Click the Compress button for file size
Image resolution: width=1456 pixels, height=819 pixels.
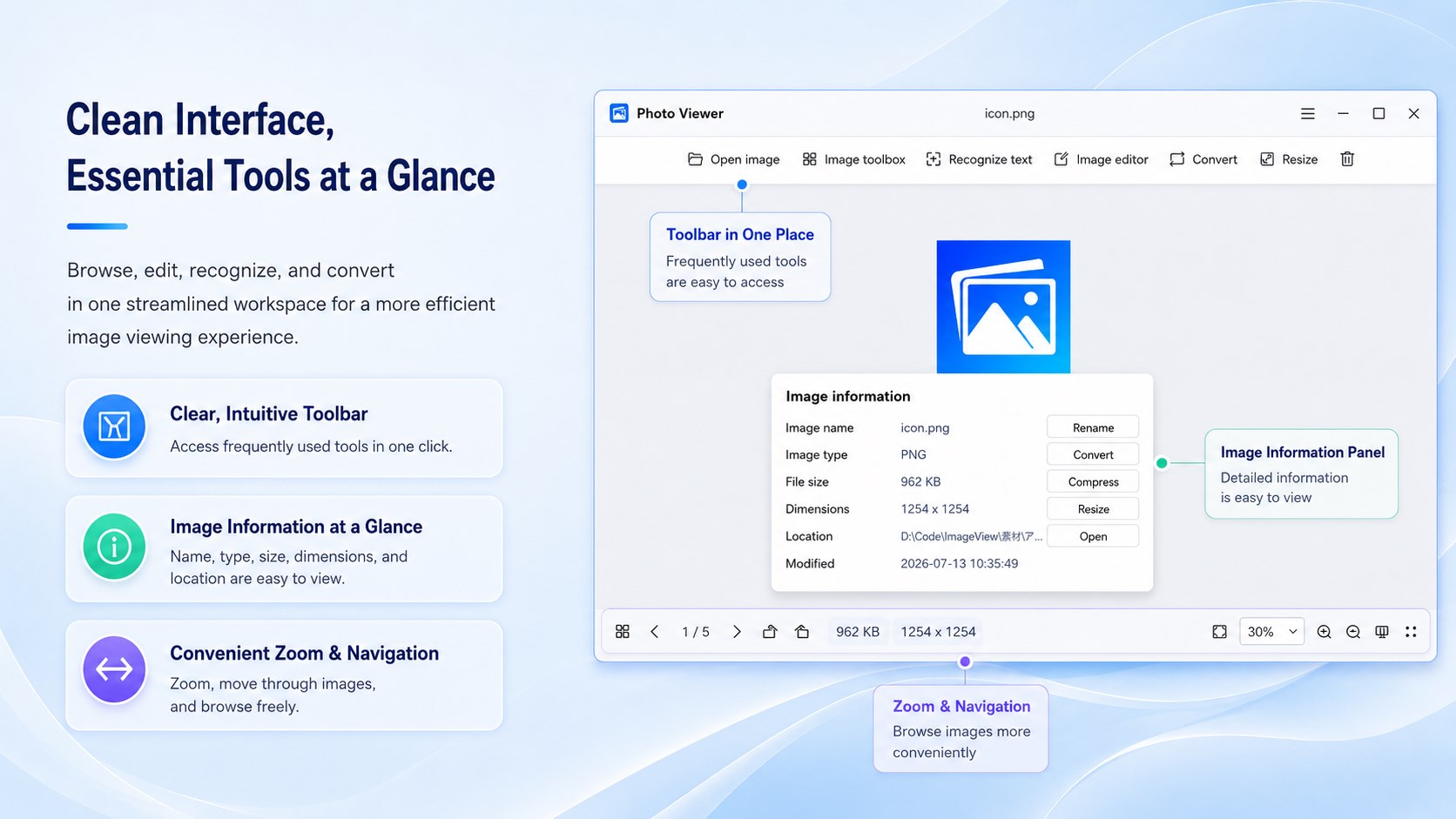[1093, 481]
